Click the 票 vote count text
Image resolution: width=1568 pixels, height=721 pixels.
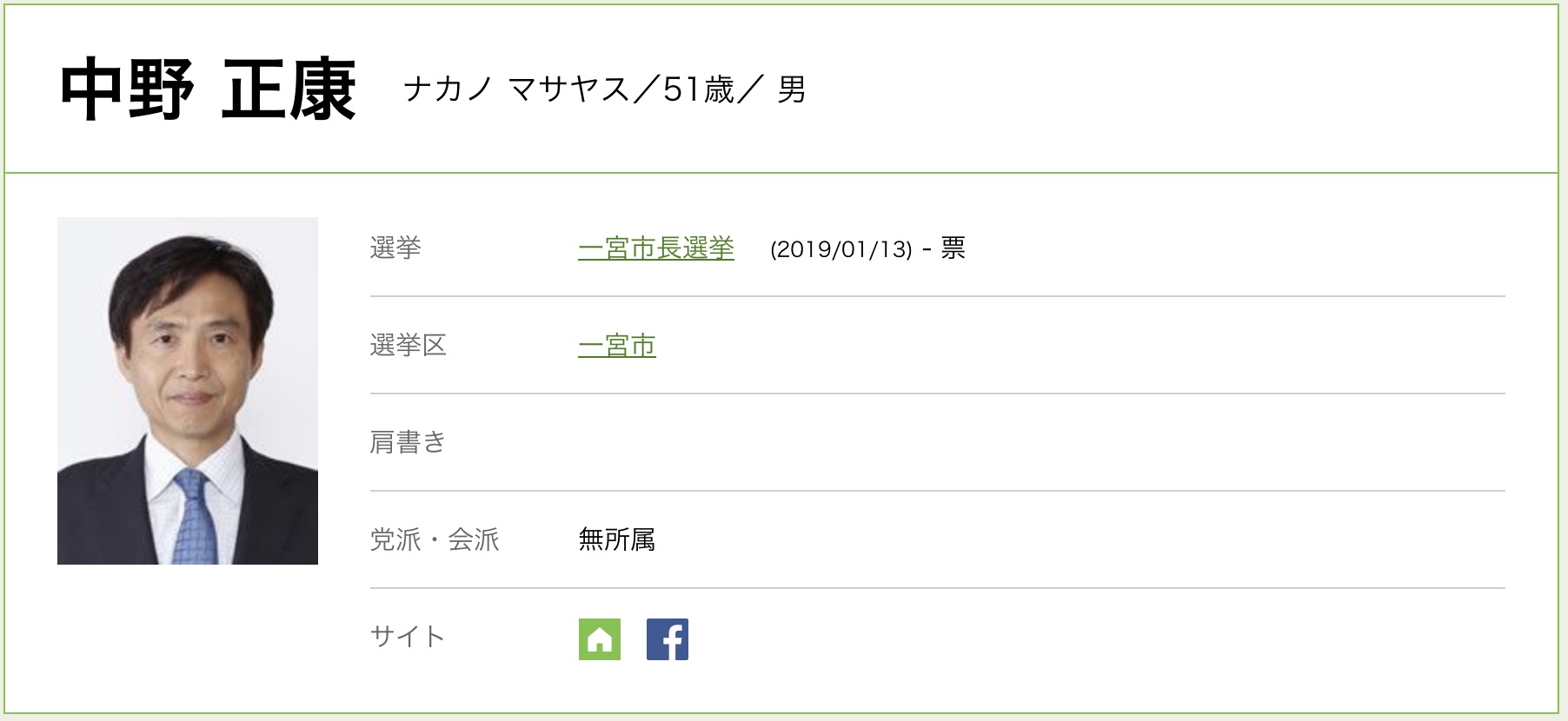[x=953, y=248]
